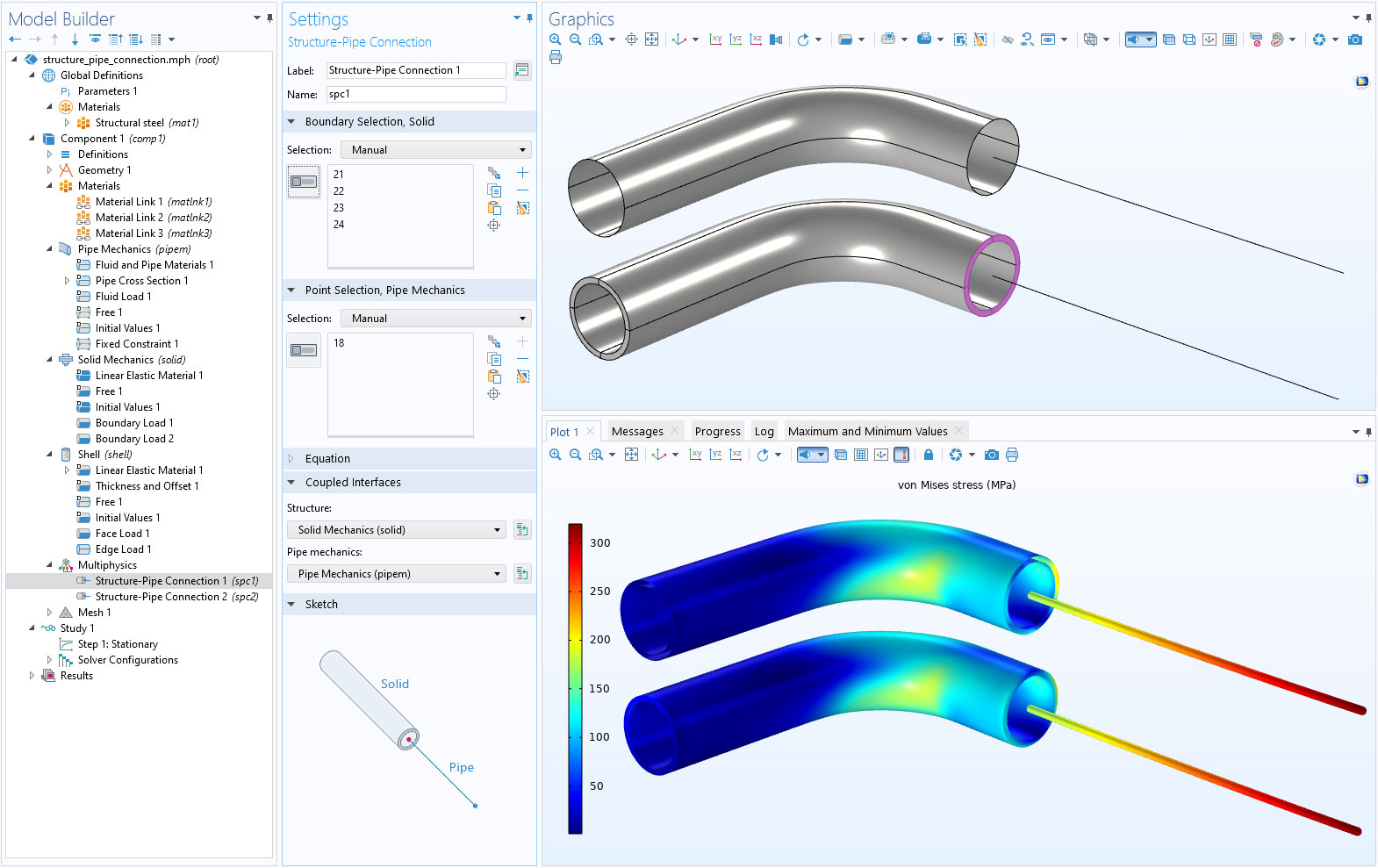The height and width of the screenshot is (868, 1378).
Task: Take a Graphics window snapshot with camera icon
Action: point(1355,39)
